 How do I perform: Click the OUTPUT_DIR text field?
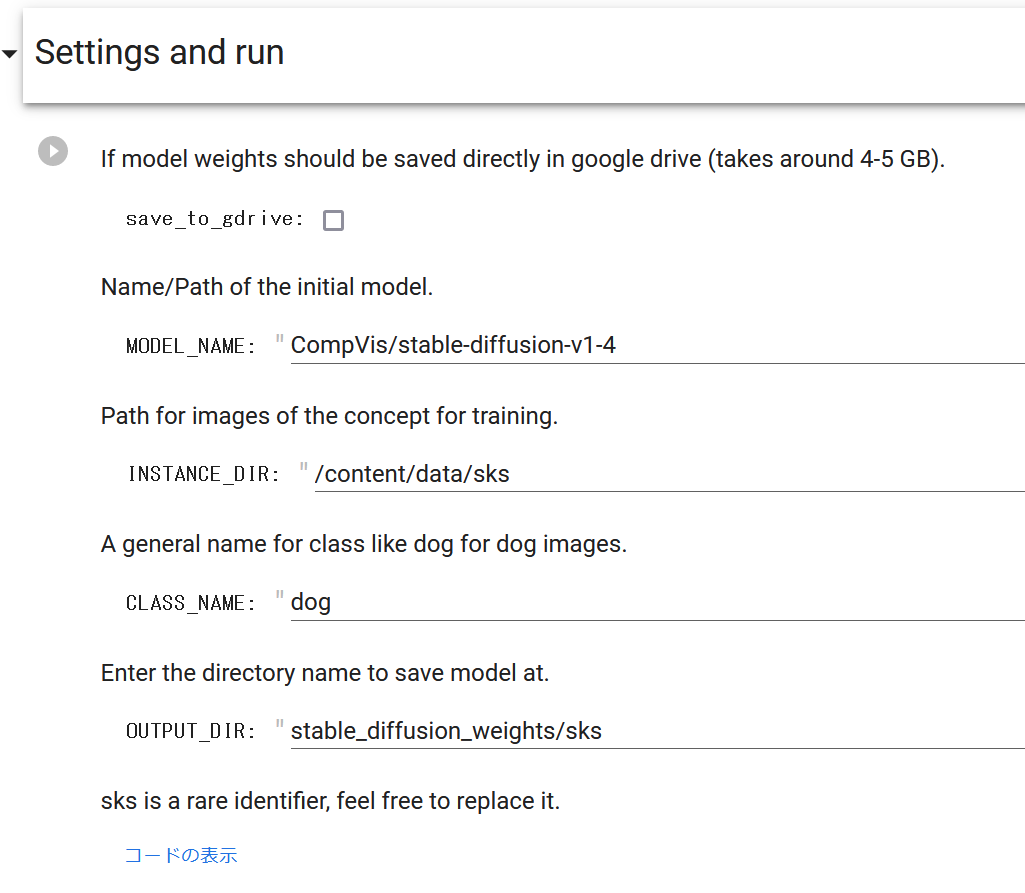pos(658,731)
